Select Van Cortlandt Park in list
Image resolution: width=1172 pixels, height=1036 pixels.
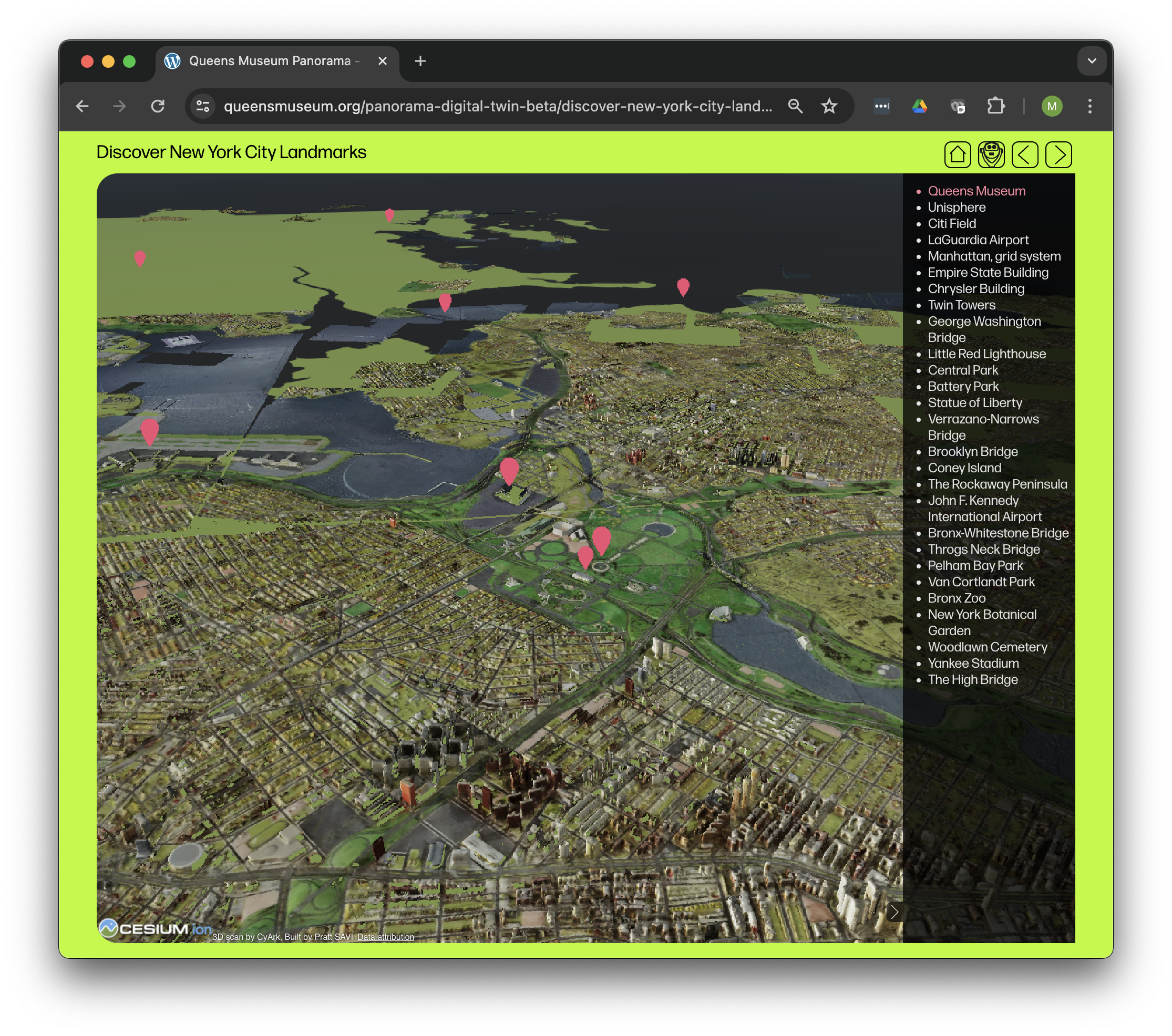pyautogui.click(x=981, y=582)
